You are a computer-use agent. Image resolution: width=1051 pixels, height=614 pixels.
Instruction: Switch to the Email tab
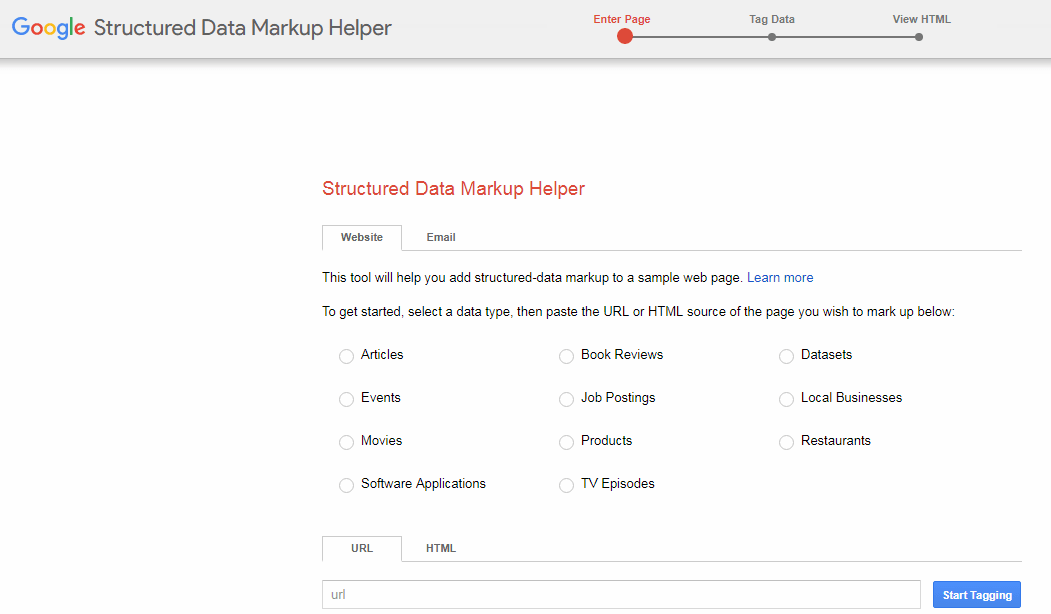pos(441,238)
